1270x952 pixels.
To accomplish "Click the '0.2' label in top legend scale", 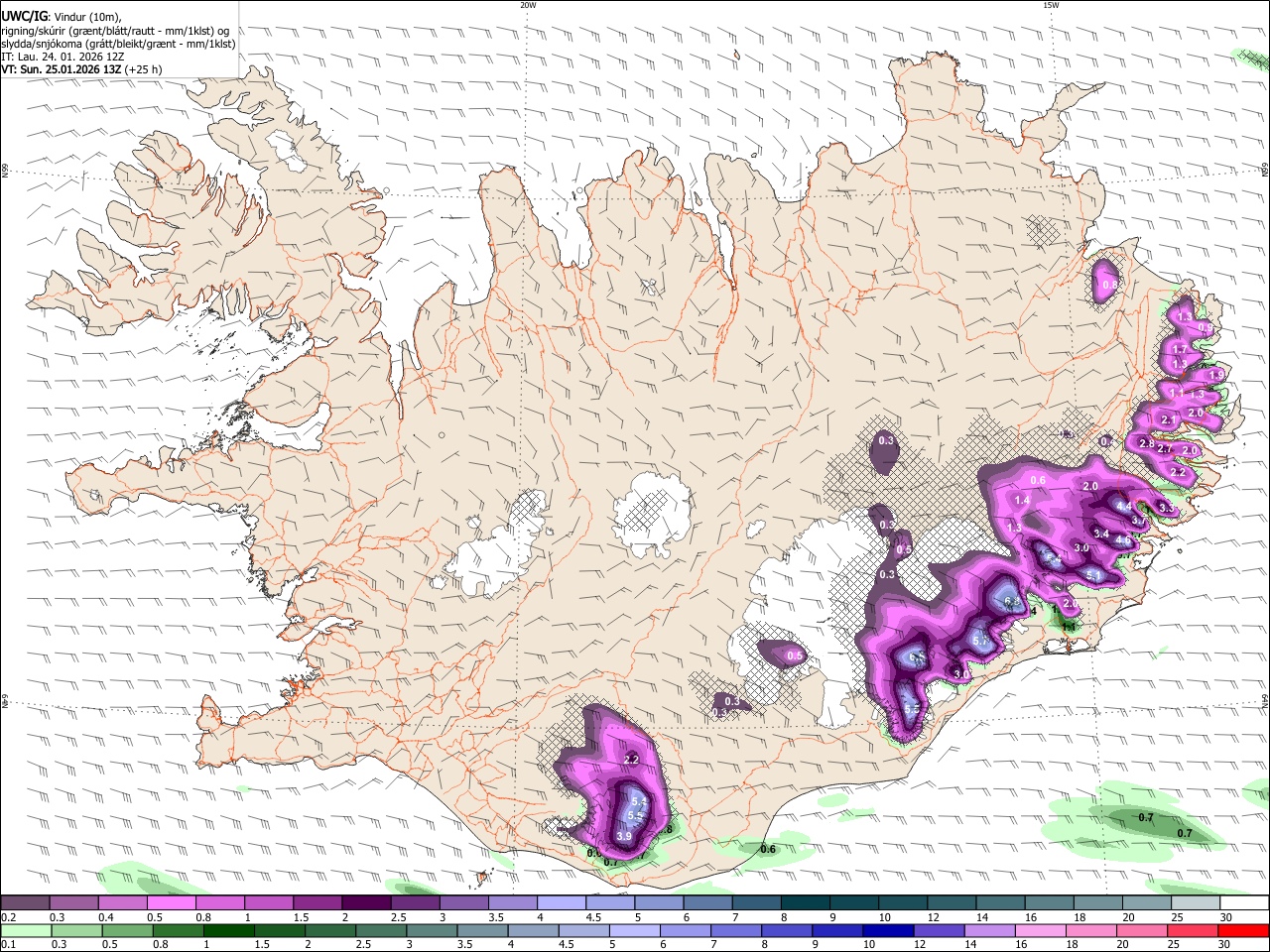I will click(10, 917).
